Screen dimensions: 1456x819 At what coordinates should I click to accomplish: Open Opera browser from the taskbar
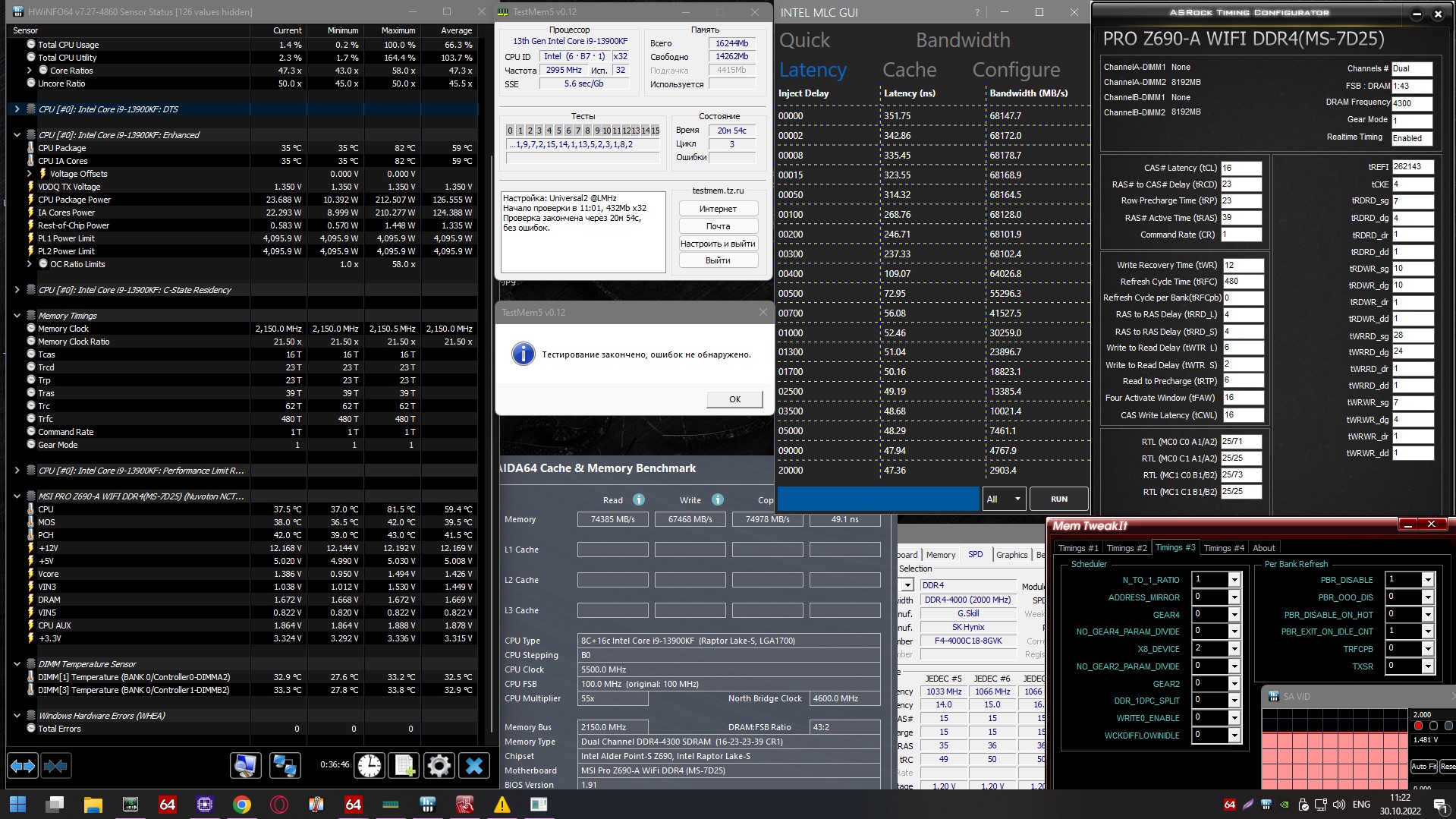pos(279,805)
